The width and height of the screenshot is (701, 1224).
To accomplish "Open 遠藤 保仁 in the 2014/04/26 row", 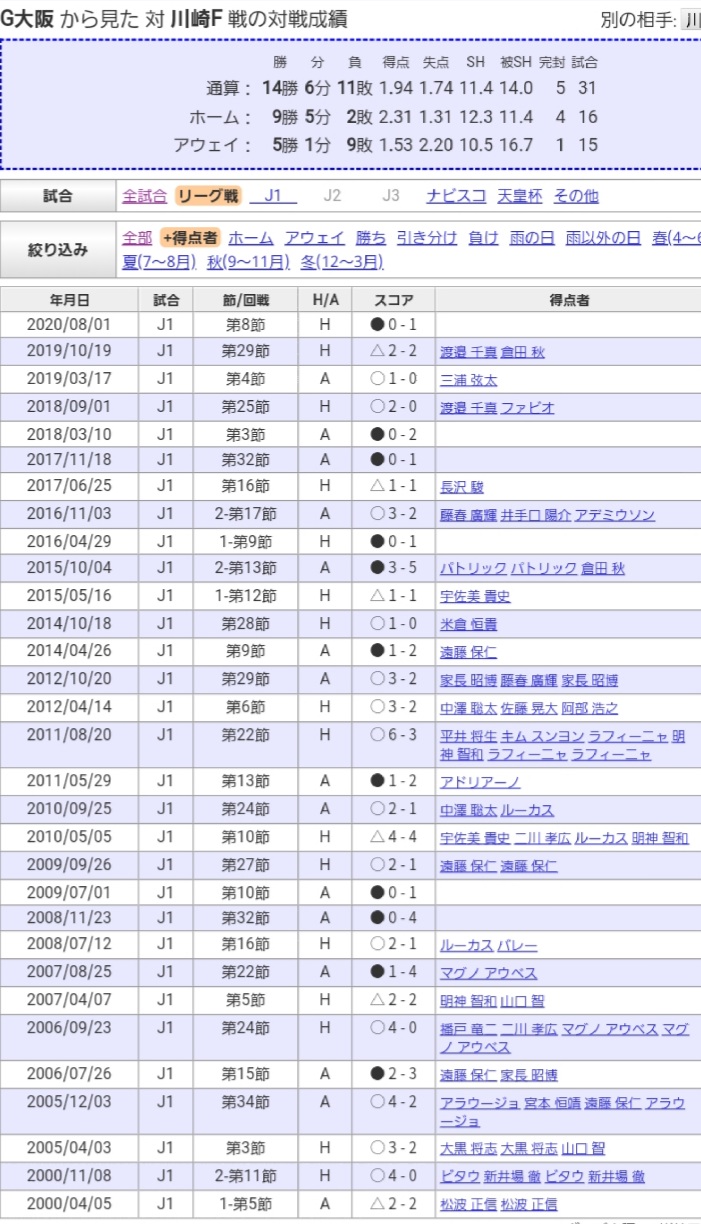I will (x=469, y=652).
